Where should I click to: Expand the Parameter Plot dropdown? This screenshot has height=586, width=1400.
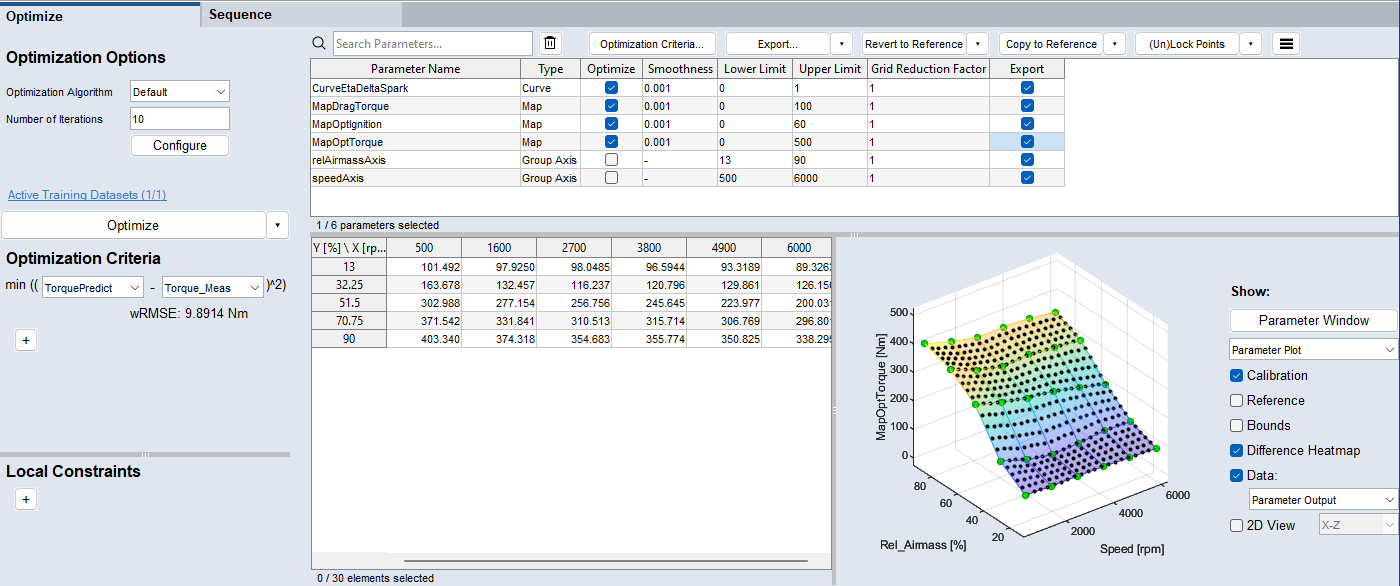(1313, 350)
